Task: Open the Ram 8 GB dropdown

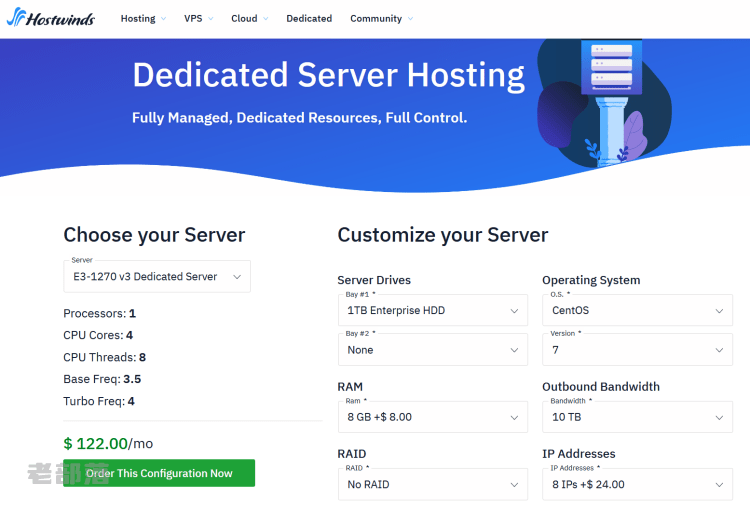Action: 433,417
